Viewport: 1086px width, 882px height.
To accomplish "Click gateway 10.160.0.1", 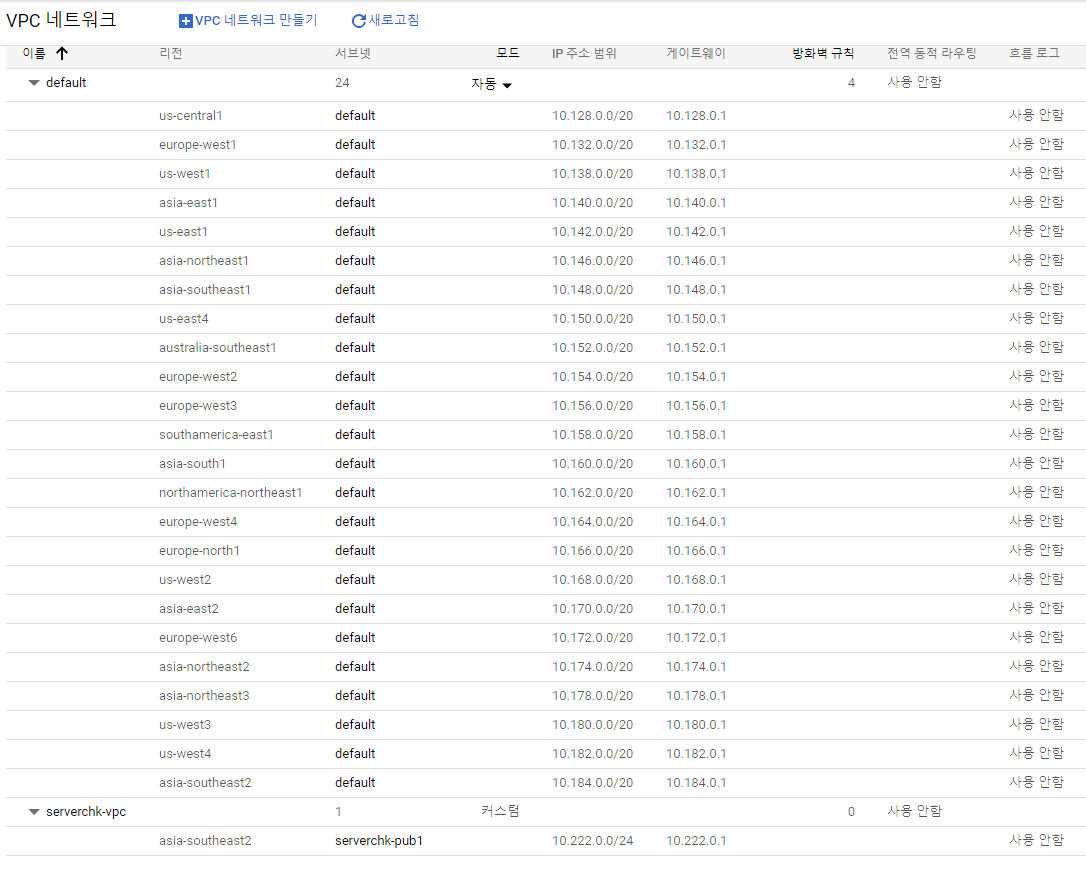I will coord(696,464).
